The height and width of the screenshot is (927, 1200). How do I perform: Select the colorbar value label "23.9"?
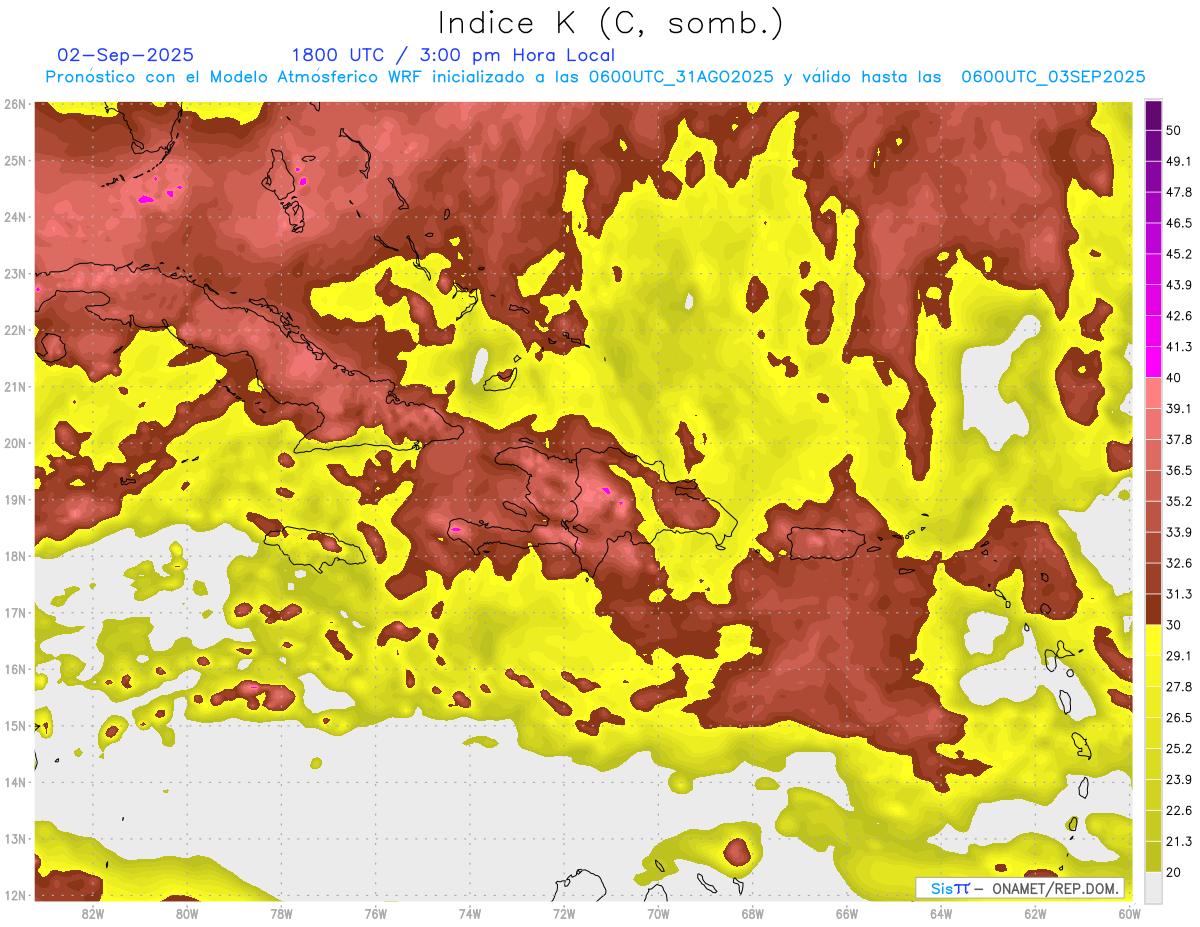[x=1179, y=779]
